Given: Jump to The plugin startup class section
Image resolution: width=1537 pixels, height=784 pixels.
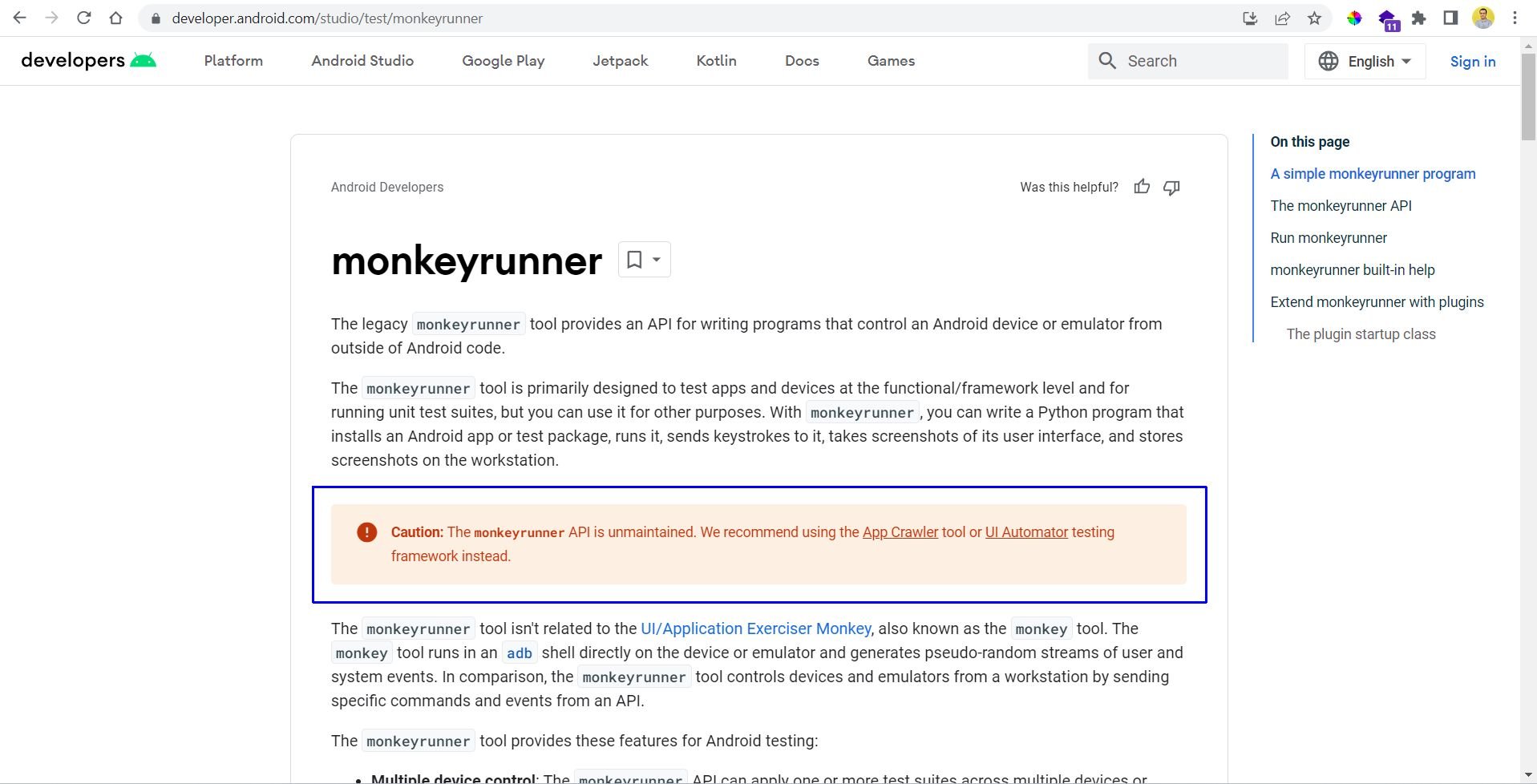Looking at the screenshot, I should (x=1361, y=334).
